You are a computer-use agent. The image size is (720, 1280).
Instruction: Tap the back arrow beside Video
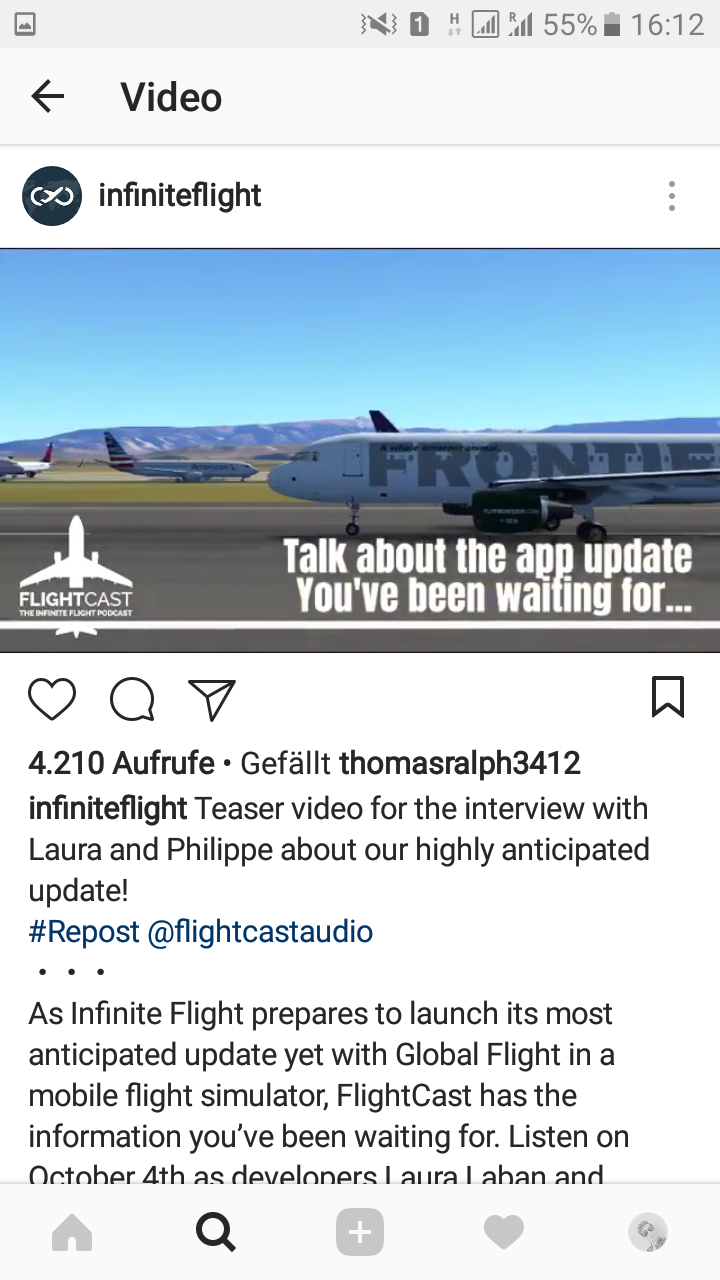47,97
